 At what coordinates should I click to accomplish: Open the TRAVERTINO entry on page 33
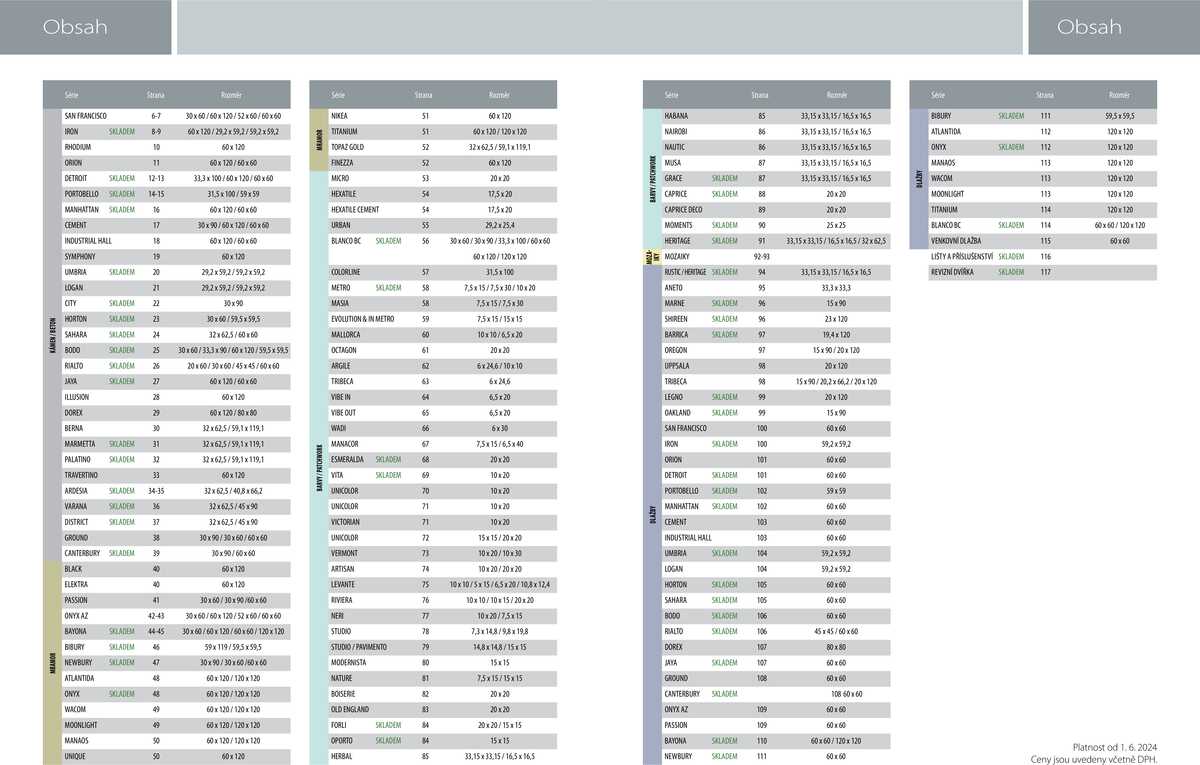pos(84,475)
